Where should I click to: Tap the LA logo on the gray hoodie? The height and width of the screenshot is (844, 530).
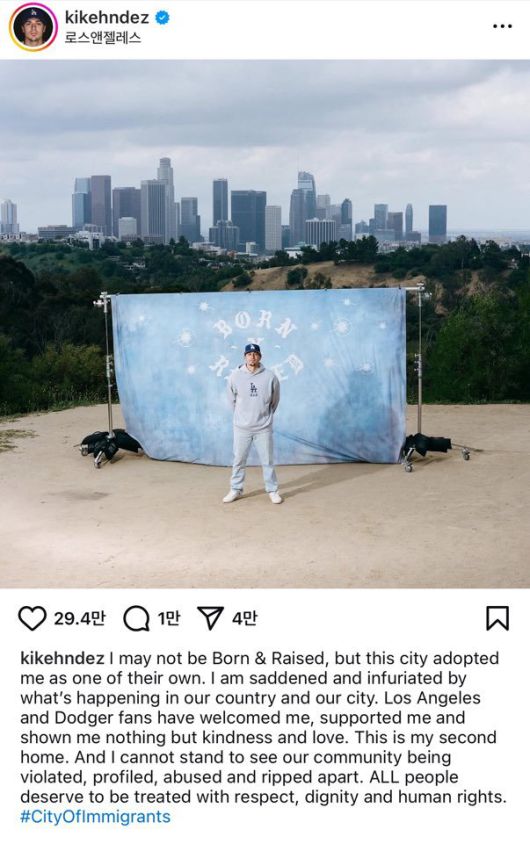[x=255, y=389]
